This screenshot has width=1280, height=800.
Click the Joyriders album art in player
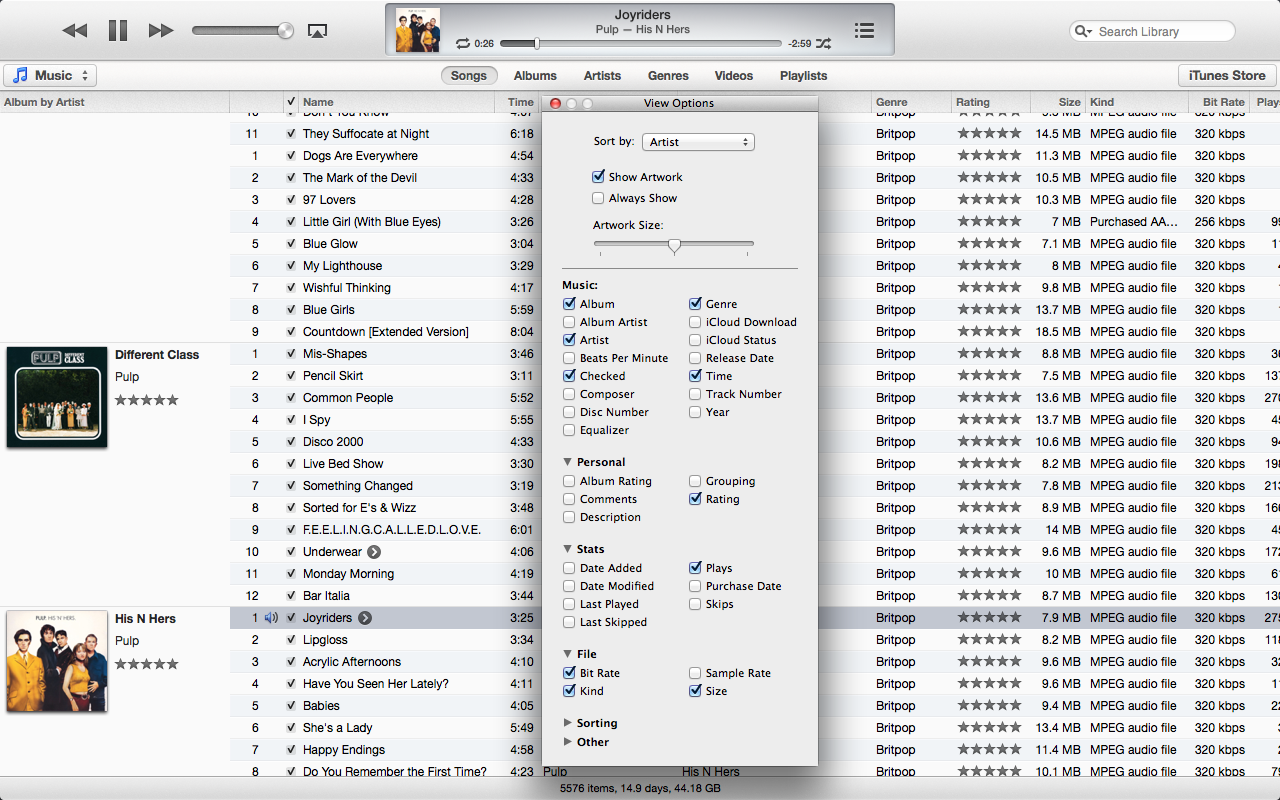click(x=417, y=29)
